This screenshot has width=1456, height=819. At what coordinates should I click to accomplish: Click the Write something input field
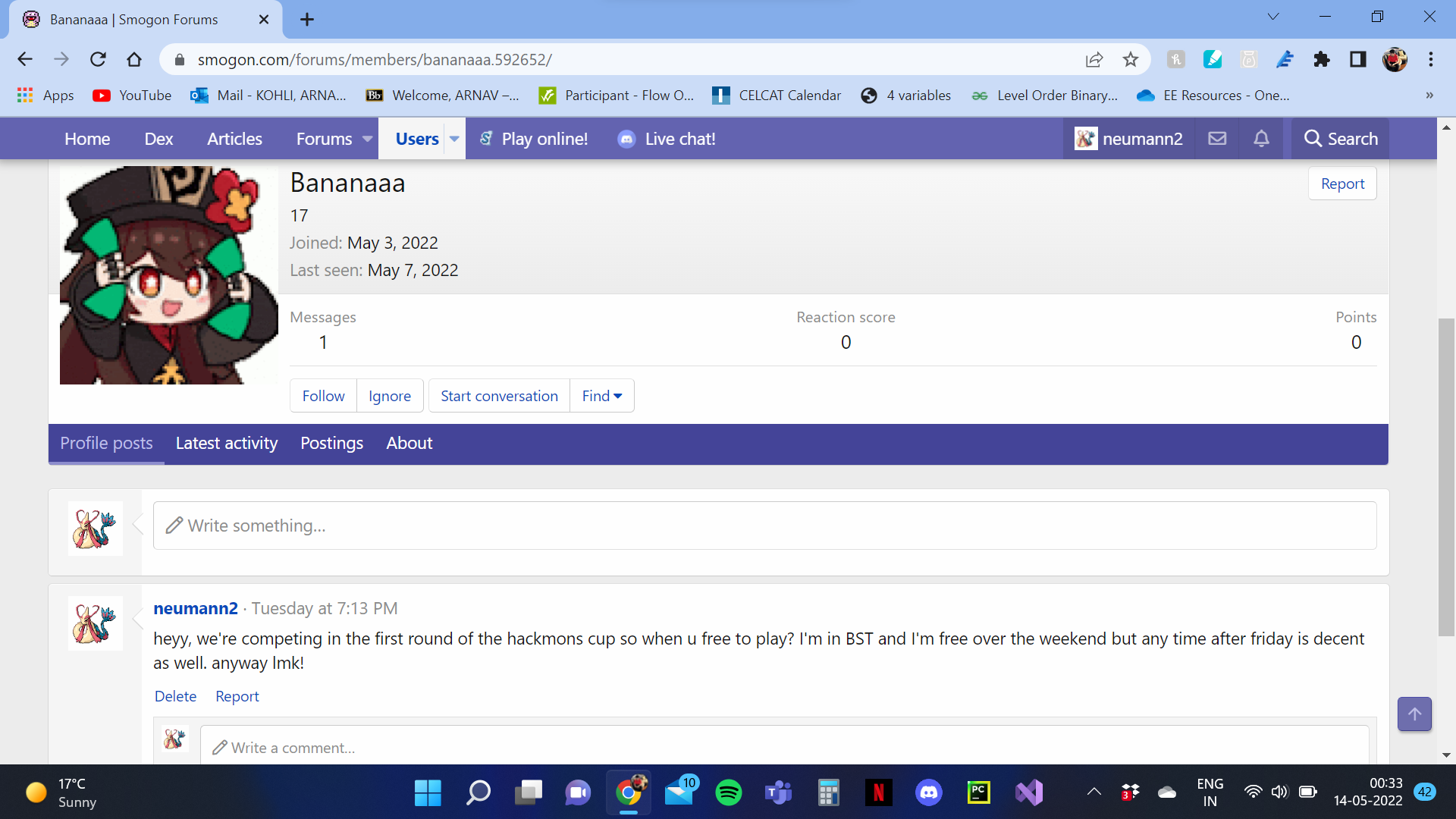tap(764, 526)
